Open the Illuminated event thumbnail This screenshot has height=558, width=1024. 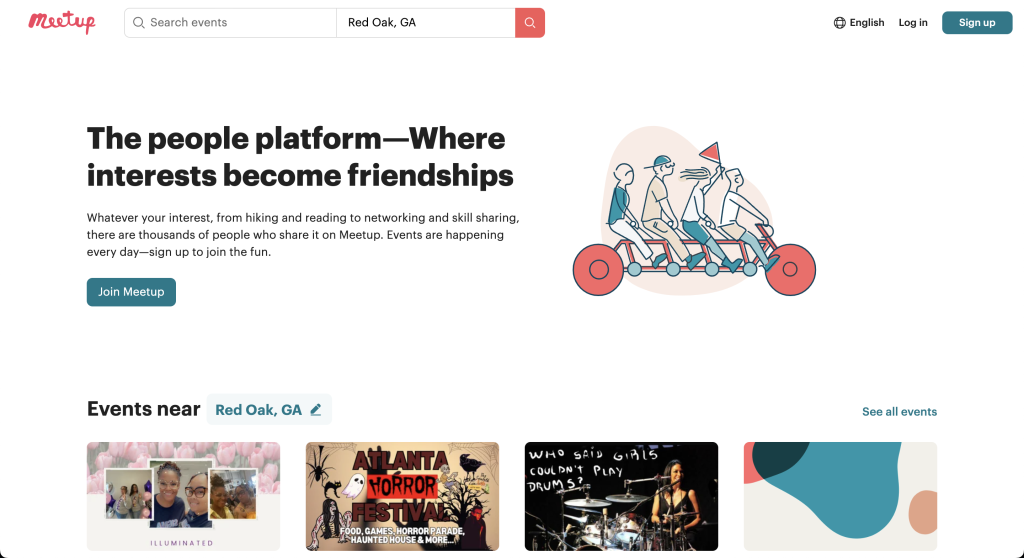tap(183, 496)
